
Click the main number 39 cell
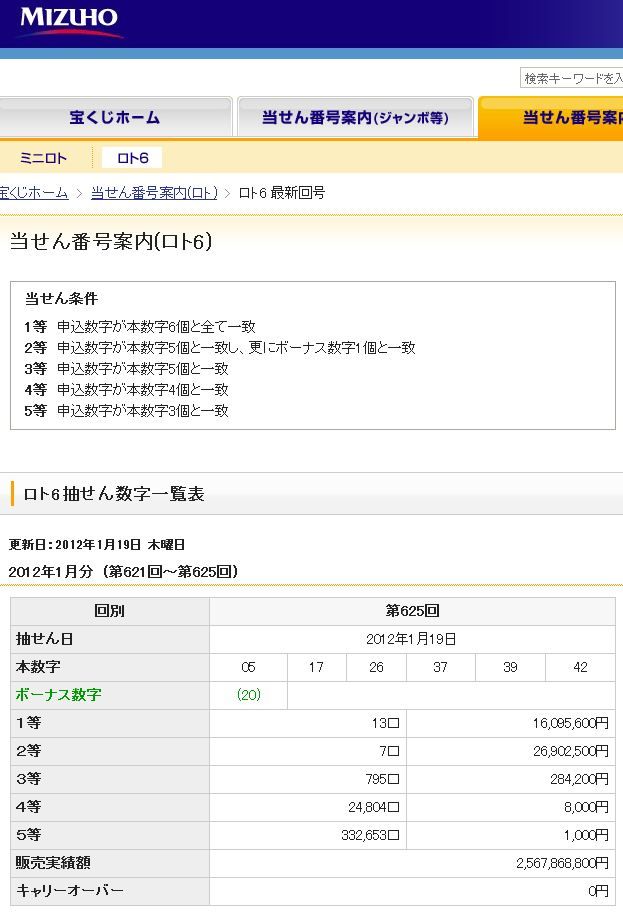point(511,667)
